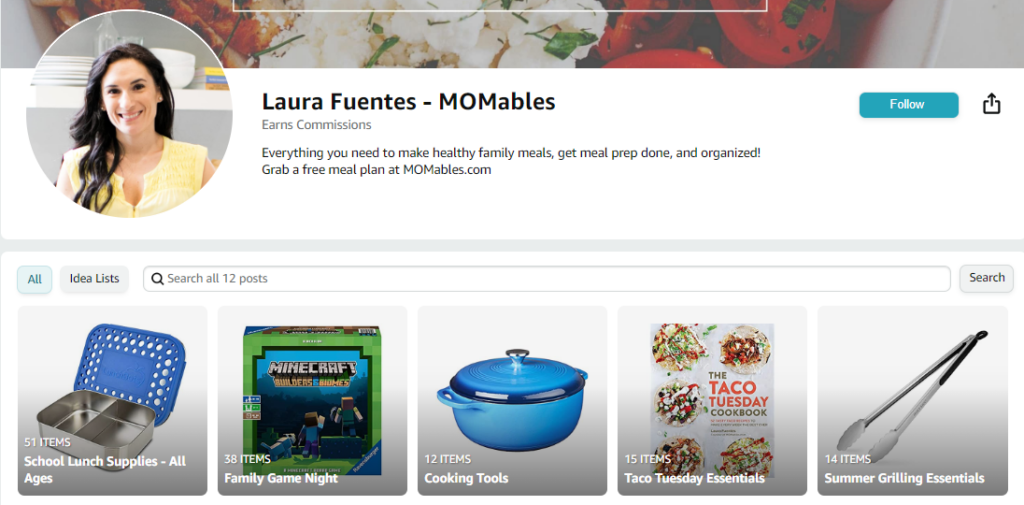The image size is (1024, 505).
Task: Click the magnifier icon in search field
Action: pyautogui.click(x=157, y=279)
